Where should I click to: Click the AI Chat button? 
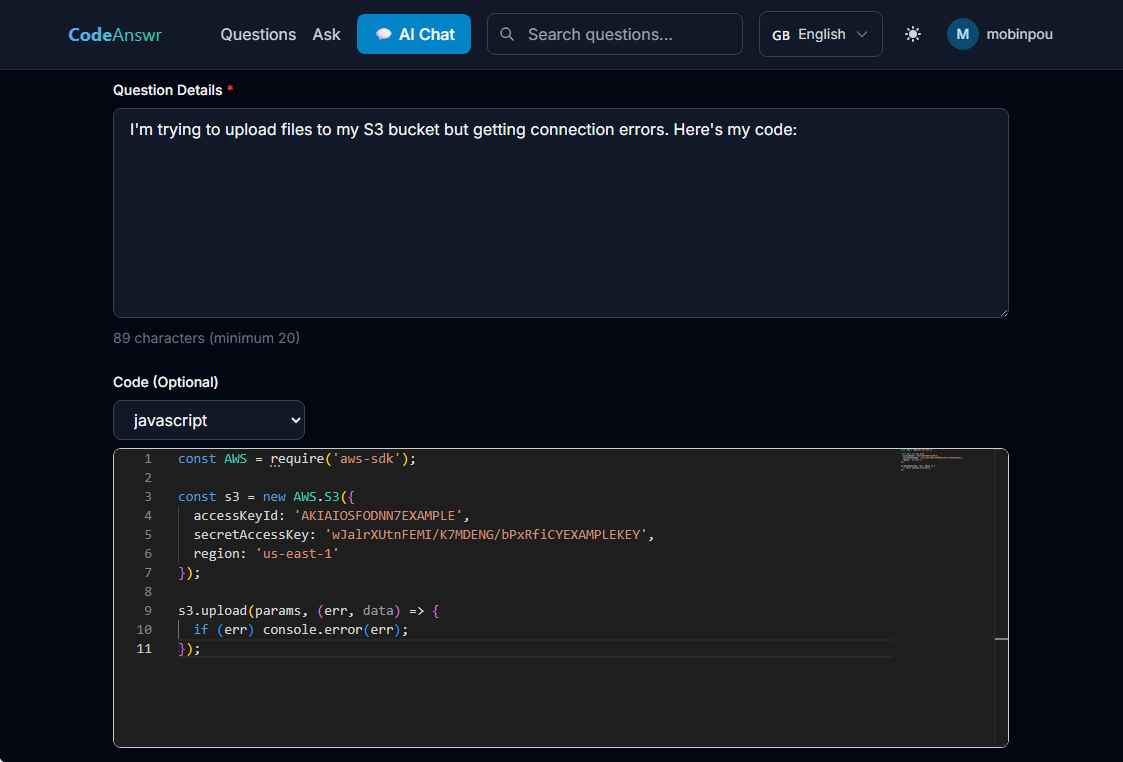tap(414, 33)
